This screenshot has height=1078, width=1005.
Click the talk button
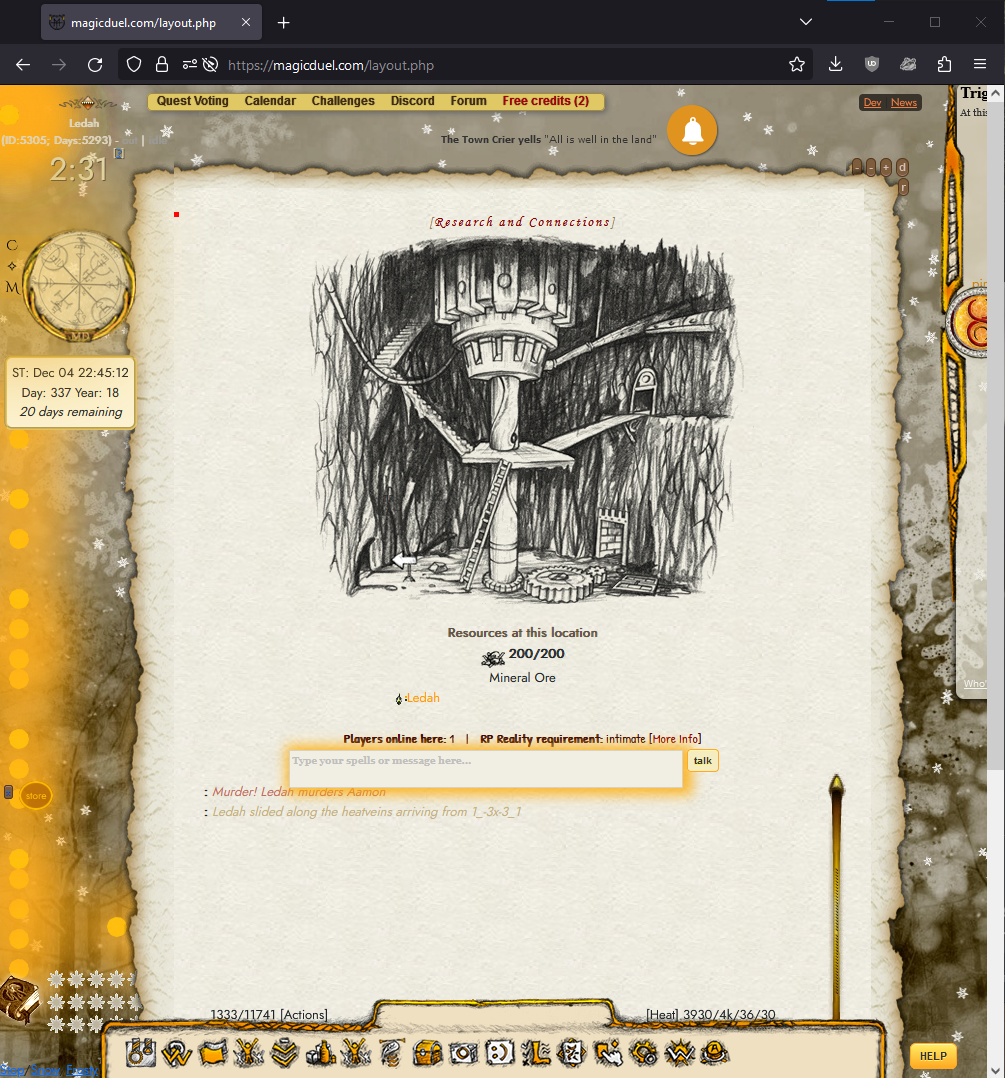coord(703,760)
